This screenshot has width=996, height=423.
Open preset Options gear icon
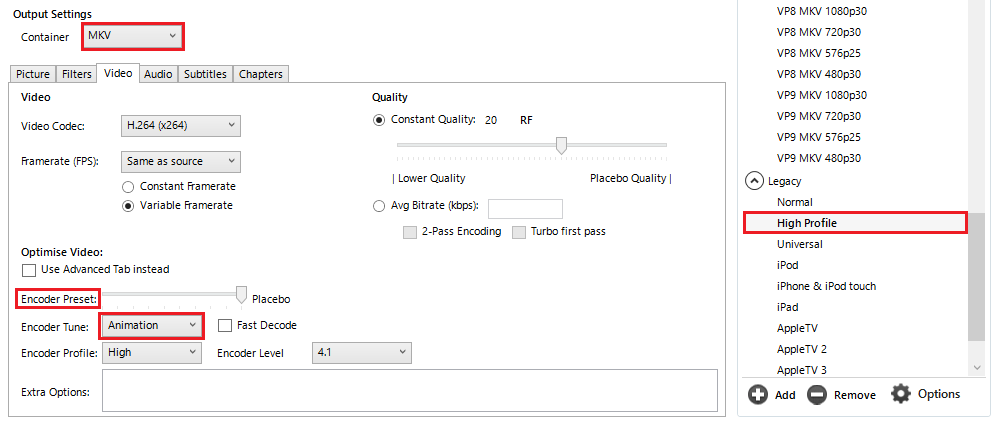click(x=901, y=394)
